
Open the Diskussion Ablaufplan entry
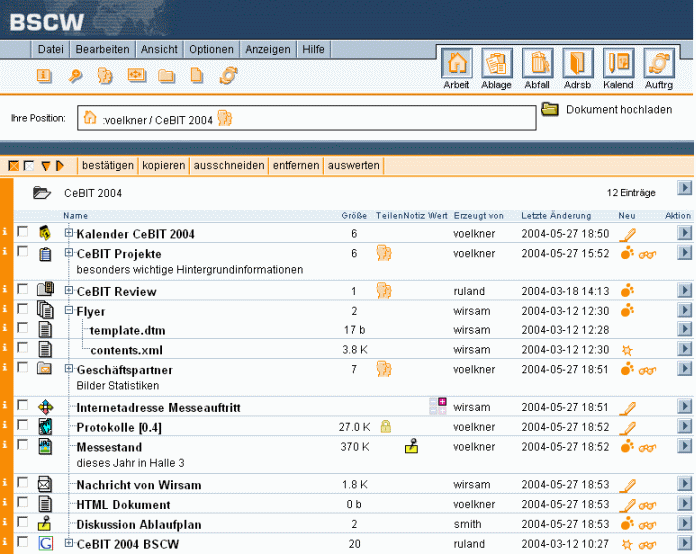tap(139, 524)
